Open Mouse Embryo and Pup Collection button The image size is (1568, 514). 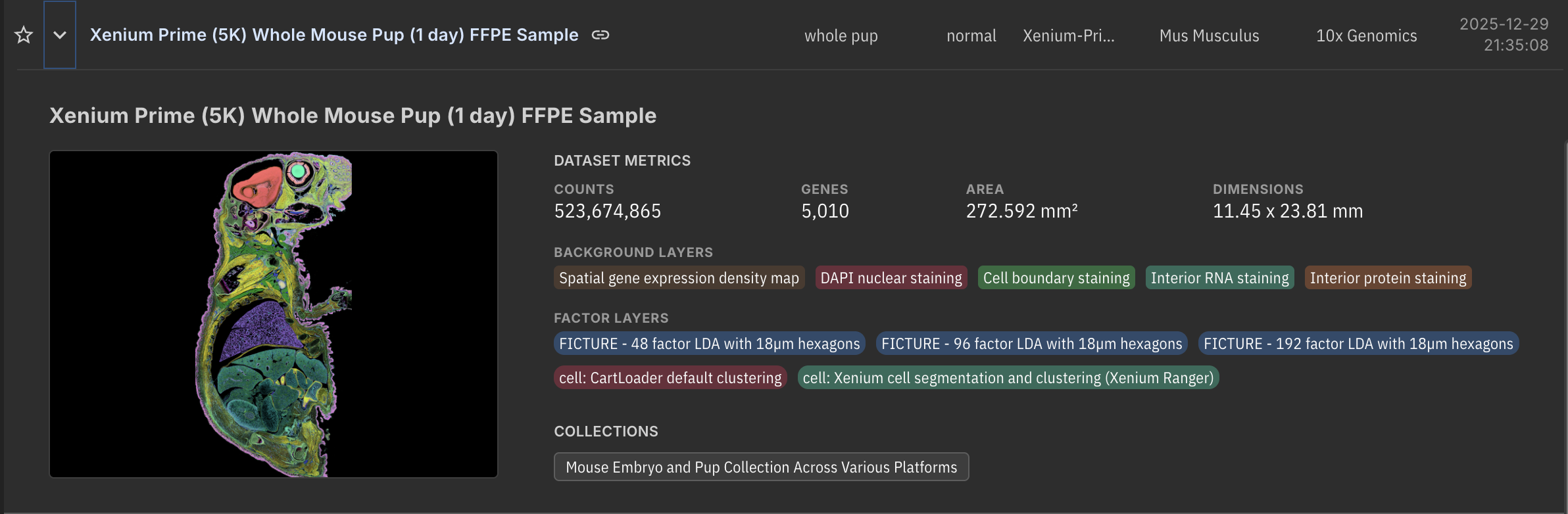[x=762, y=467]
